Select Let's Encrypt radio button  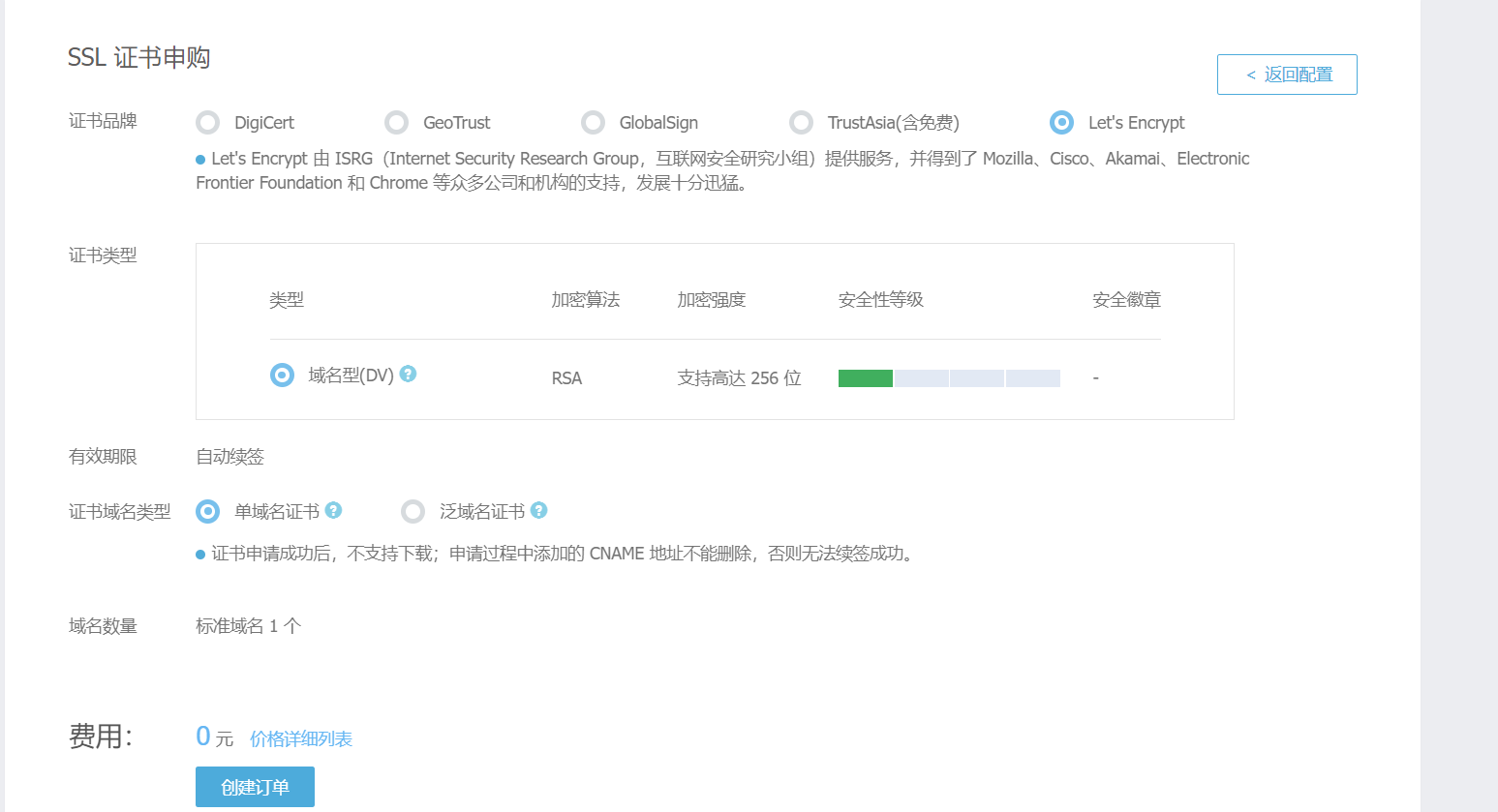[x=1061, y=123]
